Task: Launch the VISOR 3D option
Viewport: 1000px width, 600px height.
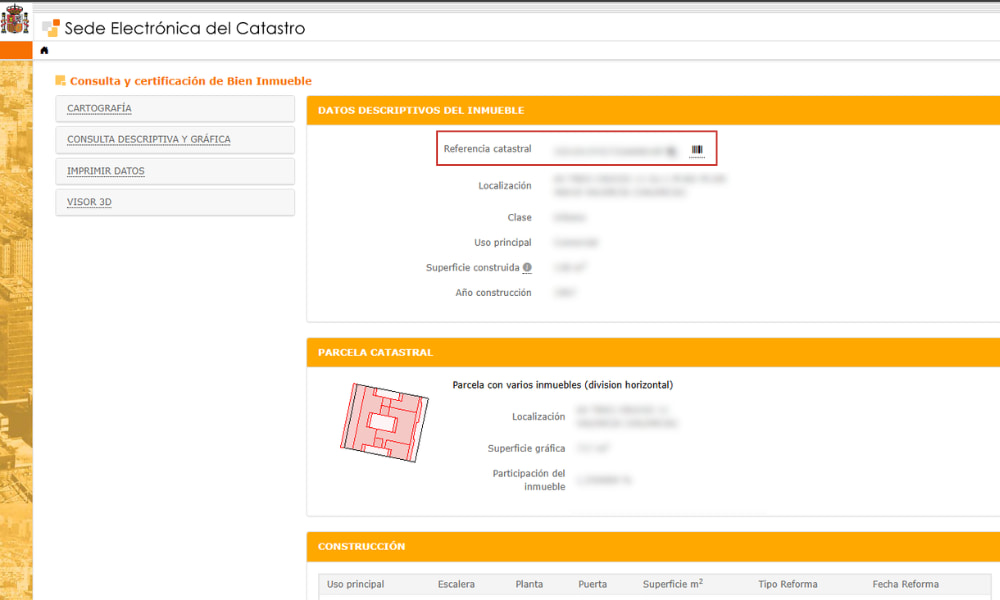Action: [89, 202]
